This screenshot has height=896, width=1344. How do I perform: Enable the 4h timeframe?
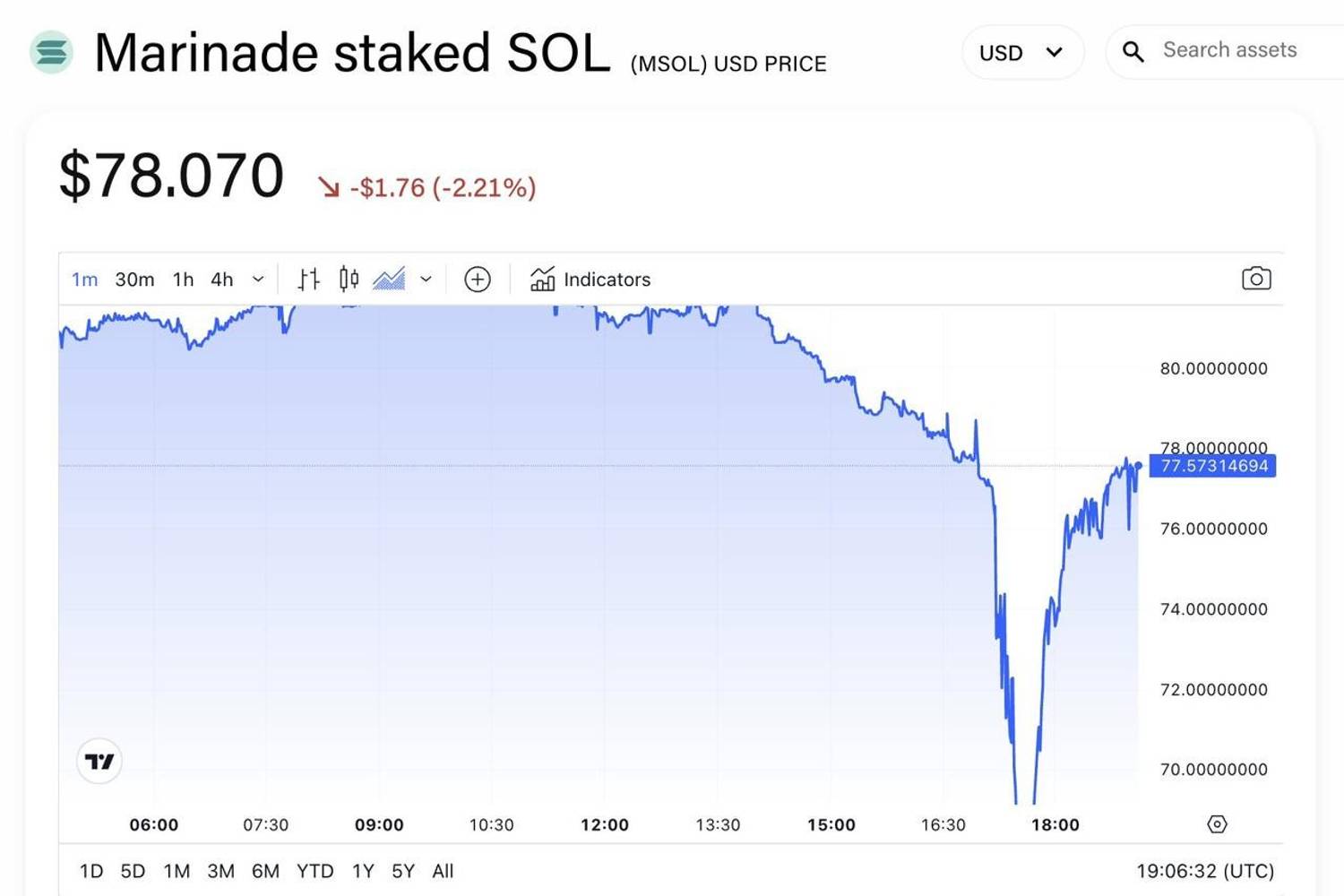[x=221, y=280]
